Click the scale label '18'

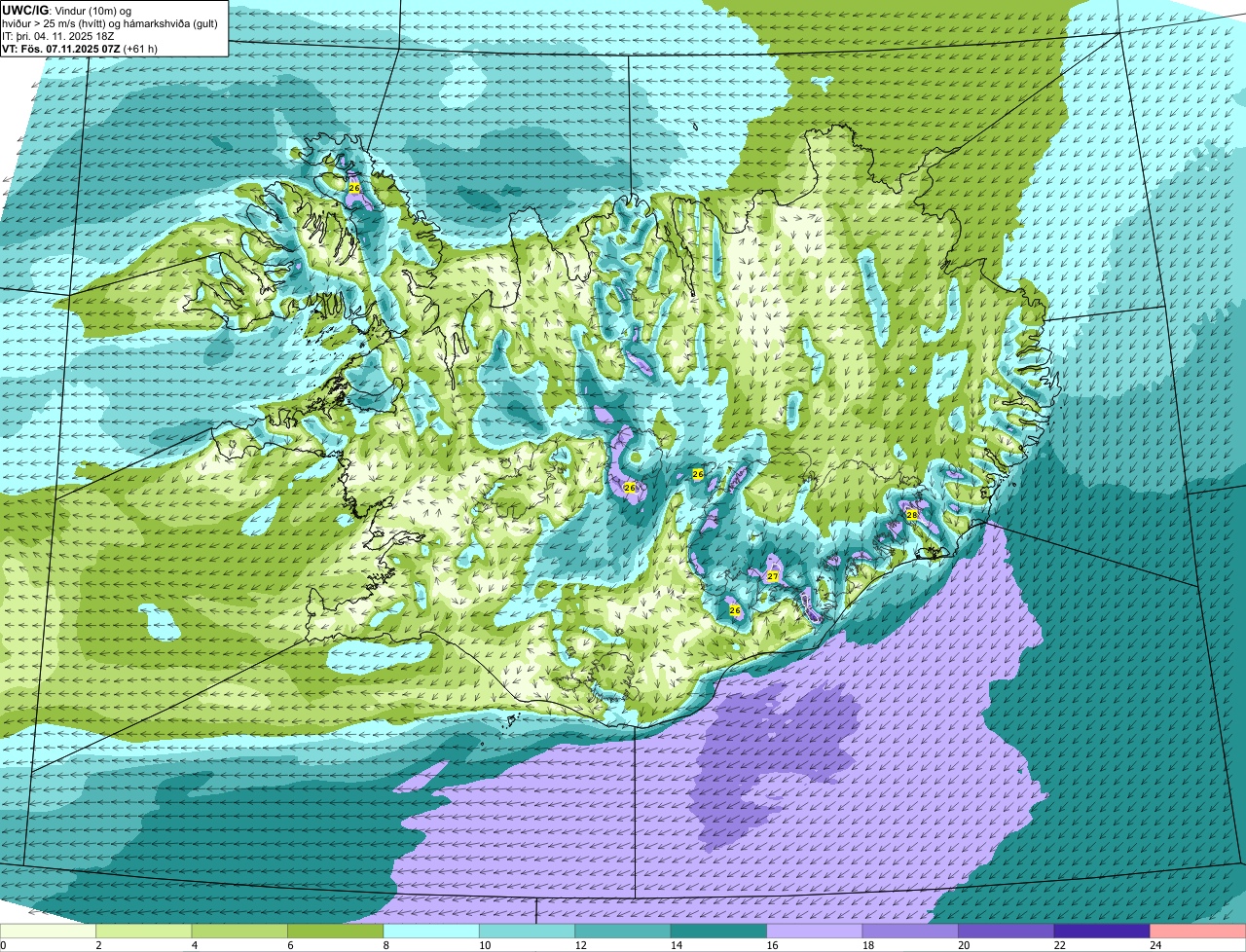[867, 945]
